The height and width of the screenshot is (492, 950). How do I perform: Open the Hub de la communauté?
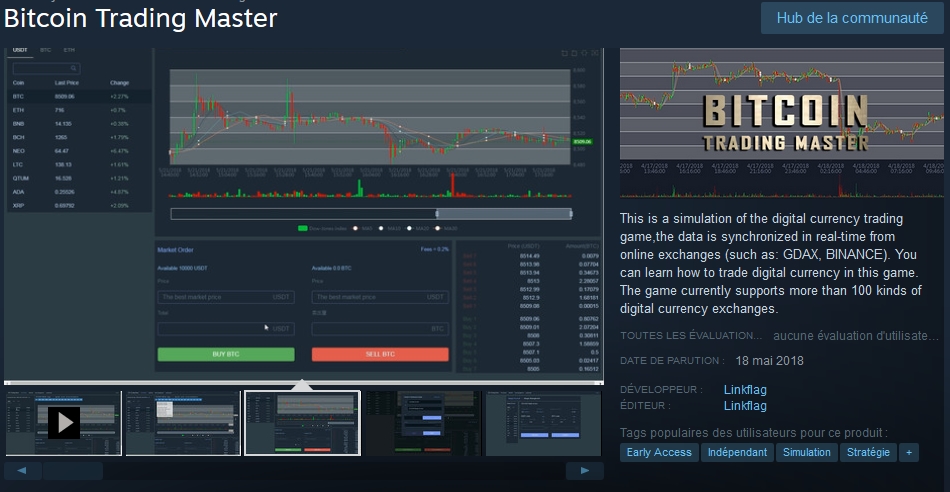[x=852, y=18]
